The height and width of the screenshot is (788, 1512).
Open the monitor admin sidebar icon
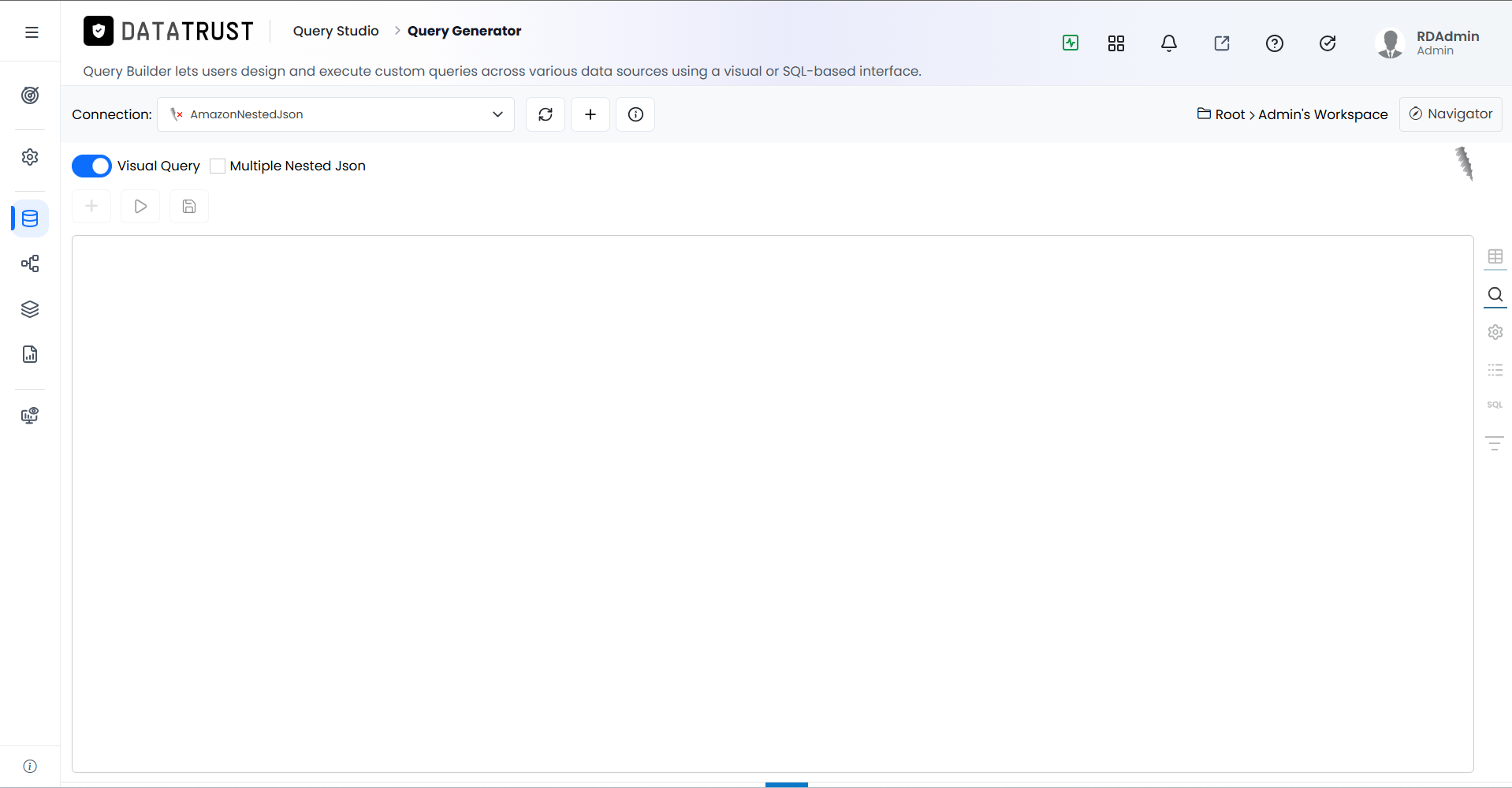click(30, 416)
